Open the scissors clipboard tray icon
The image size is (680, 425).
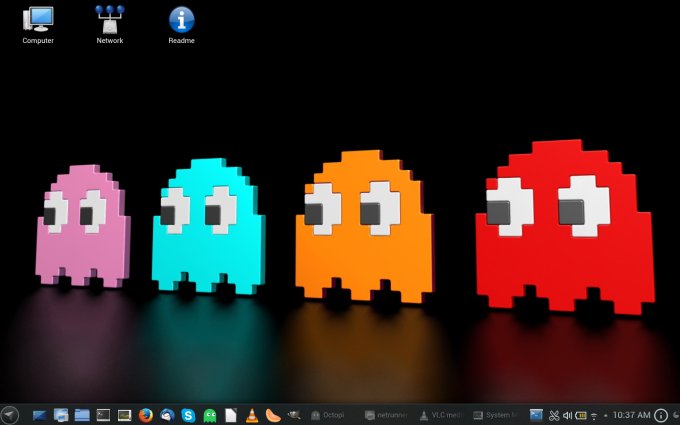pos(554,415)
